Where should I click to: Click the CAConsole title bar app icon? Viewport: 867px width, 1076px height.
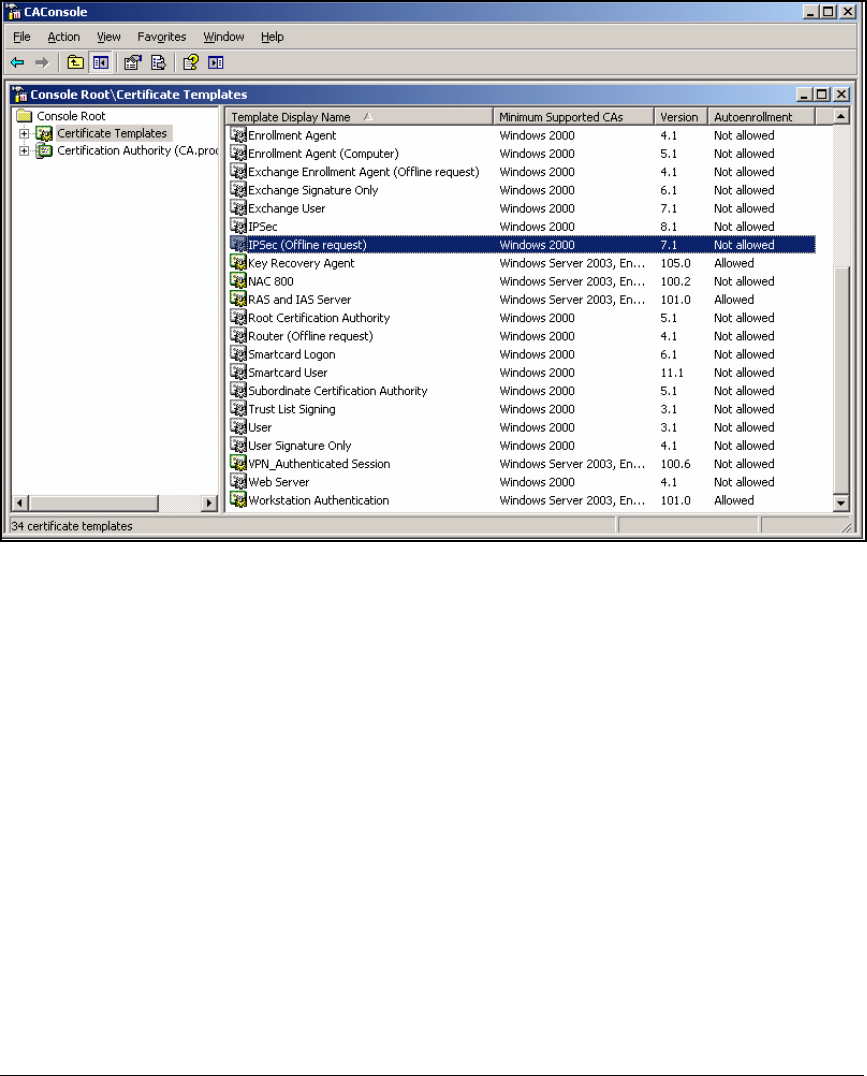pos(14,12)
